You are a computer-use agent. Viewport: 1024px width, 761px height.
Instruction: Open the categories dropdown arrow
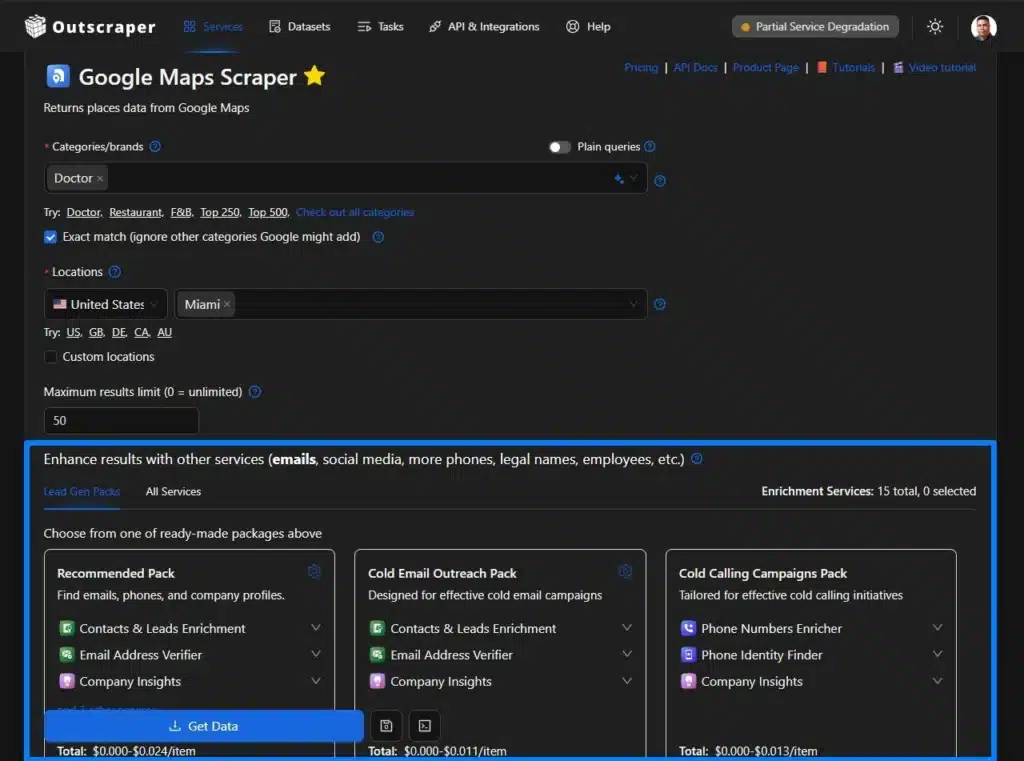(x=633, y=178)
